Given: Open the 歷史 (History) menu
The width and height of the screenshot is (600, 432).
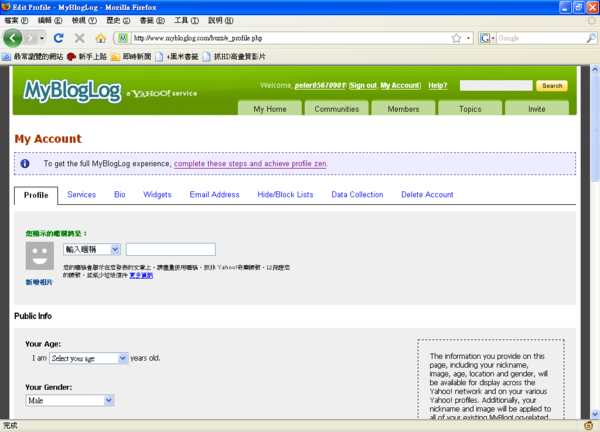Looking at the screenshot, I should point(118,20).
